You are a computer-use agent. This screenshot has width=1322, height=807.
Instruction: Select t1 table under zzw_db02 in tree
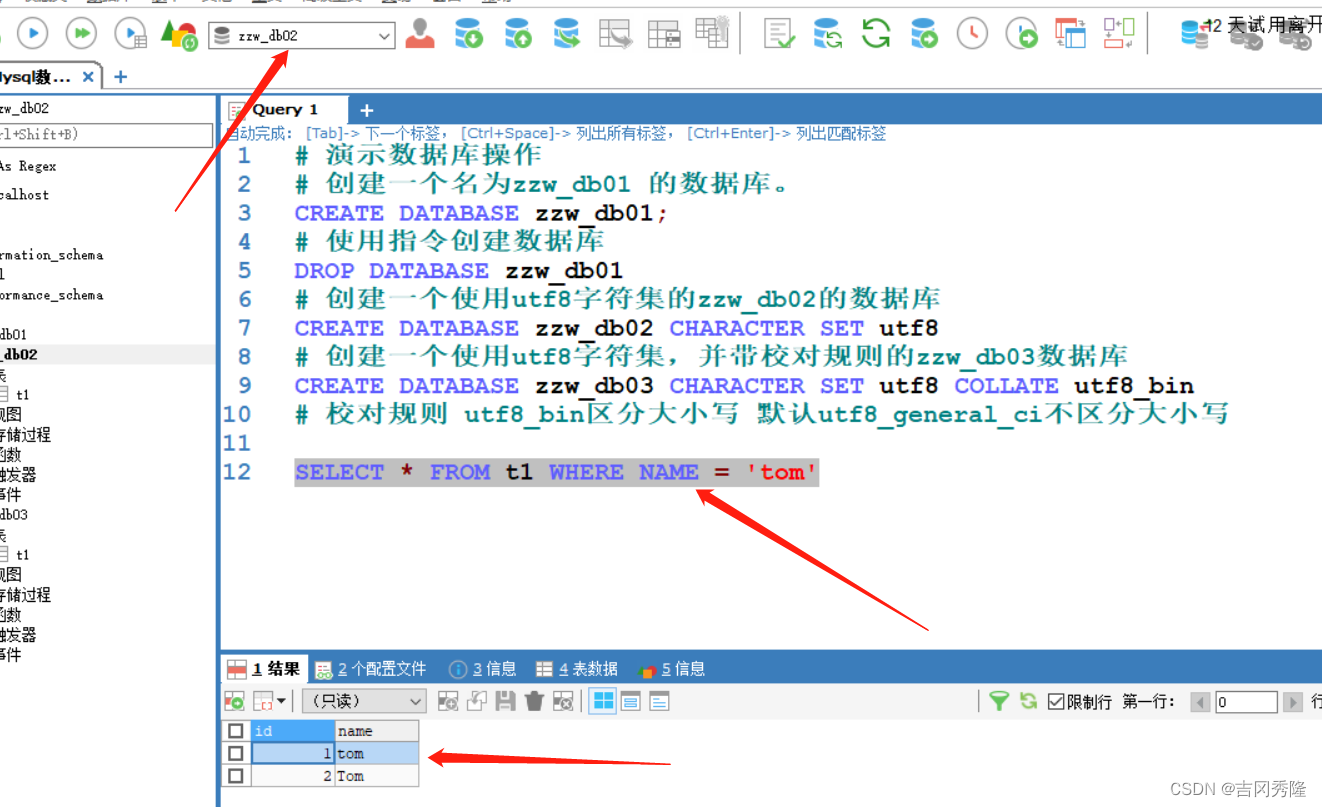(x=23, y=395)
